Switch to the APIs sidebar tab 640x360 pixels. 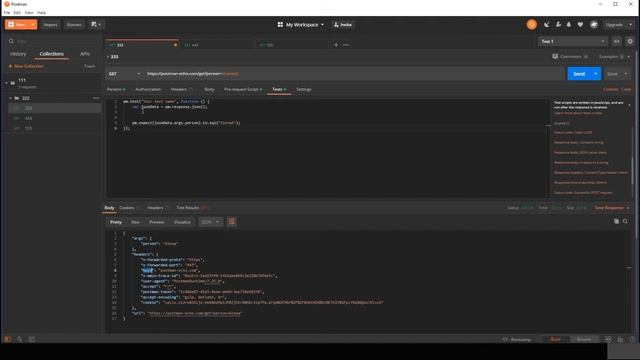point(85,54)
